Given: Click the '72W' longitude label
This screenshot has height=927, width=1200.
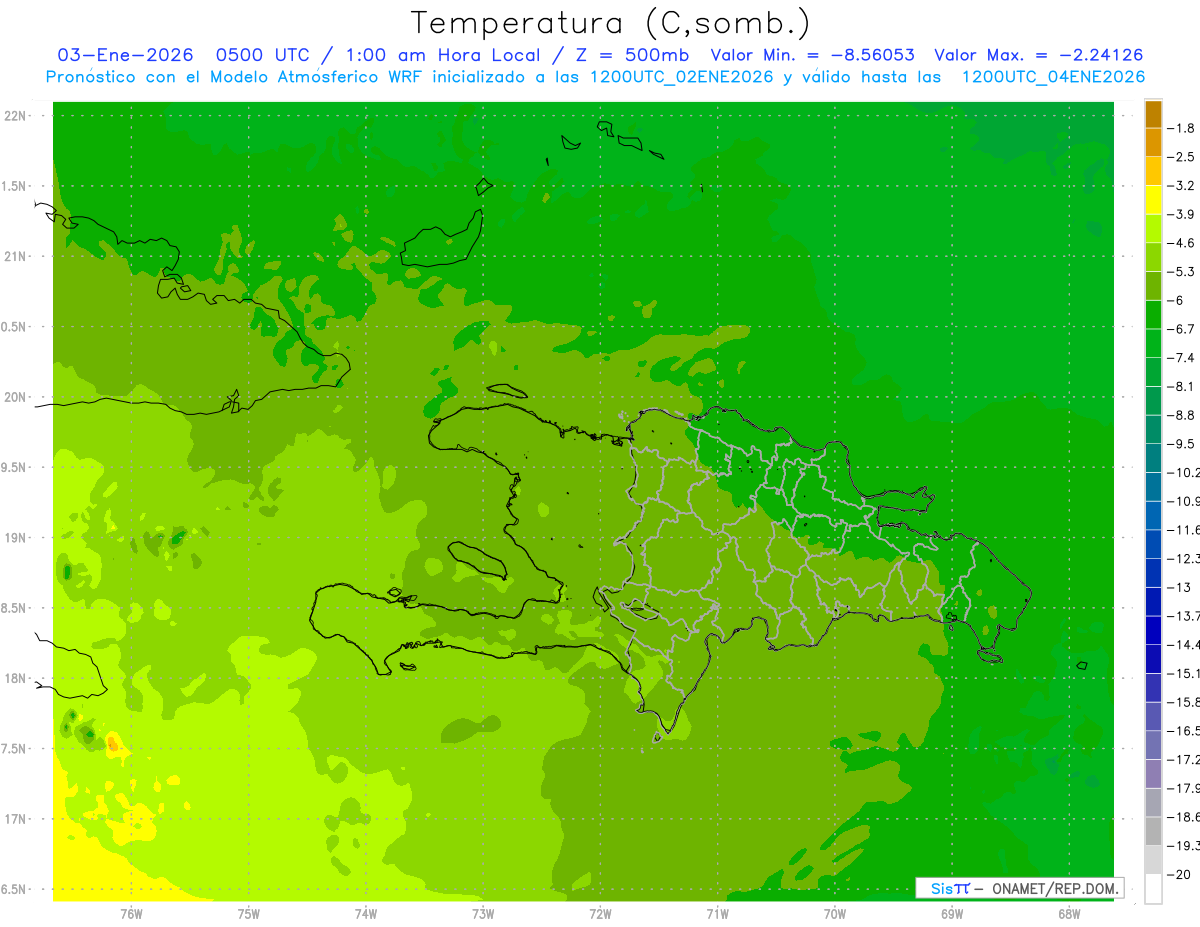Looking at the screenshot, I should pos(600,912).
